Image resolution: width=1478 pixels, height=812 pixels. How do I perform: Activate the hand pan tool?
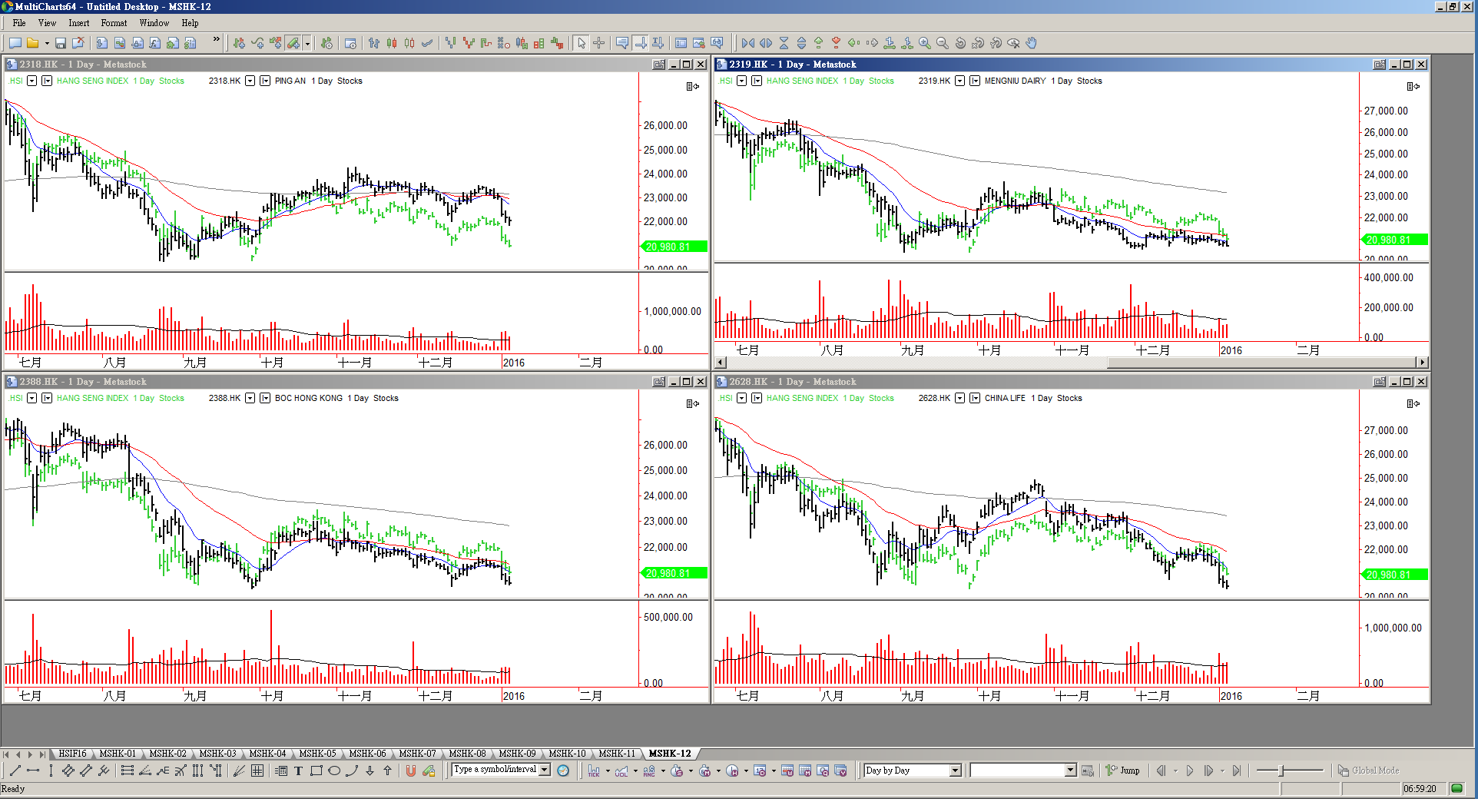pos(1032,43)
